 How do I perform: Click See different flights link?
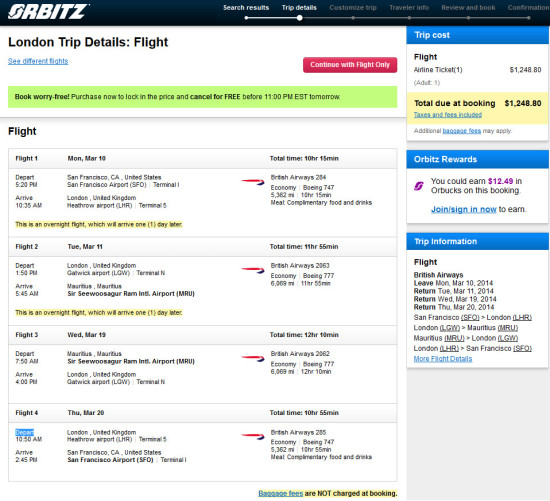pyautogui.click(x=38, y=61)
